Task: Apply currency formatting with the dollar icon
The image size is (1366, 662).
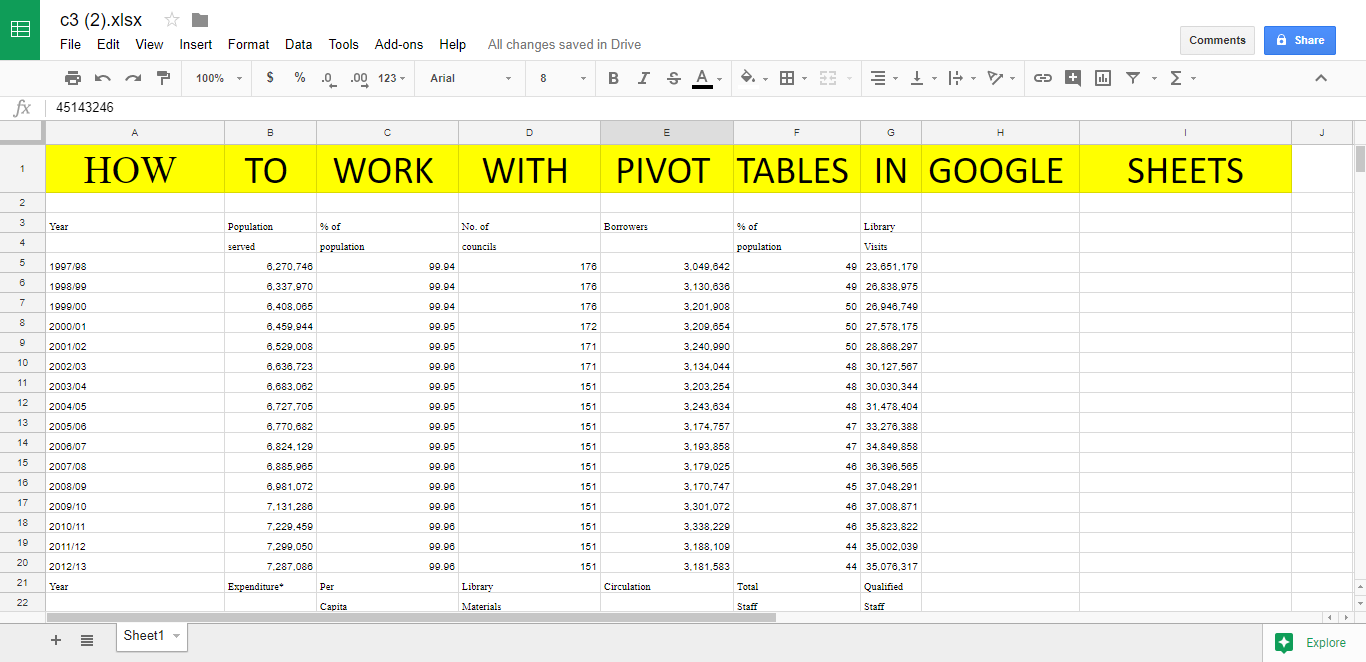Action: click(x=269, y=78)
